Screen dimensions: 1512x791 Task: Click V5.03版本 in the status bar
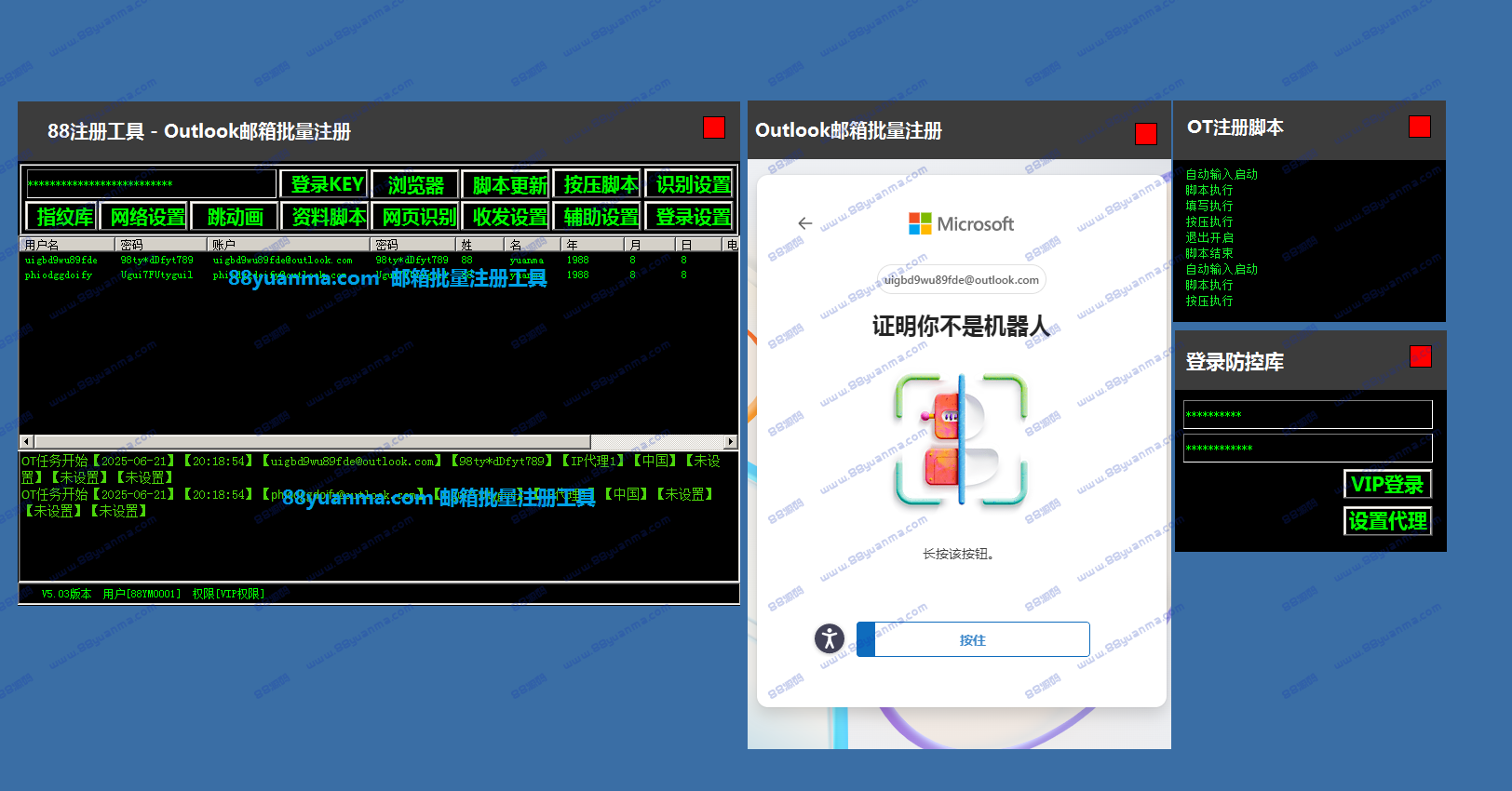(x=66, y=594)
